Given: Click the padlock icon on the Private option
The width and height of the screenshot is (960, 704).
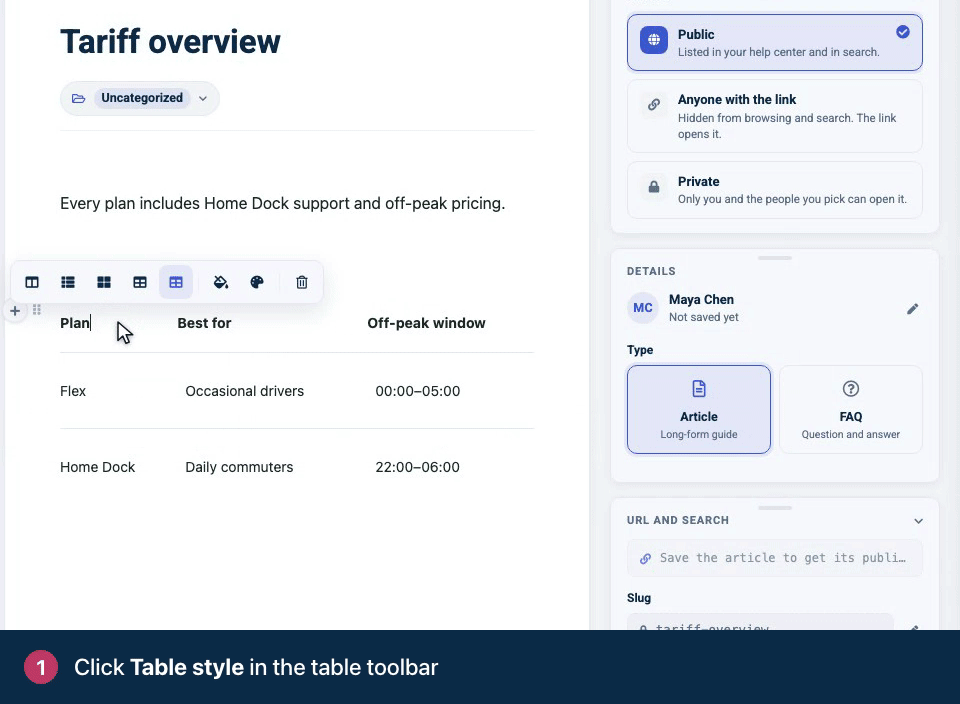Looking at the screenshot, I should pos(654,187).
